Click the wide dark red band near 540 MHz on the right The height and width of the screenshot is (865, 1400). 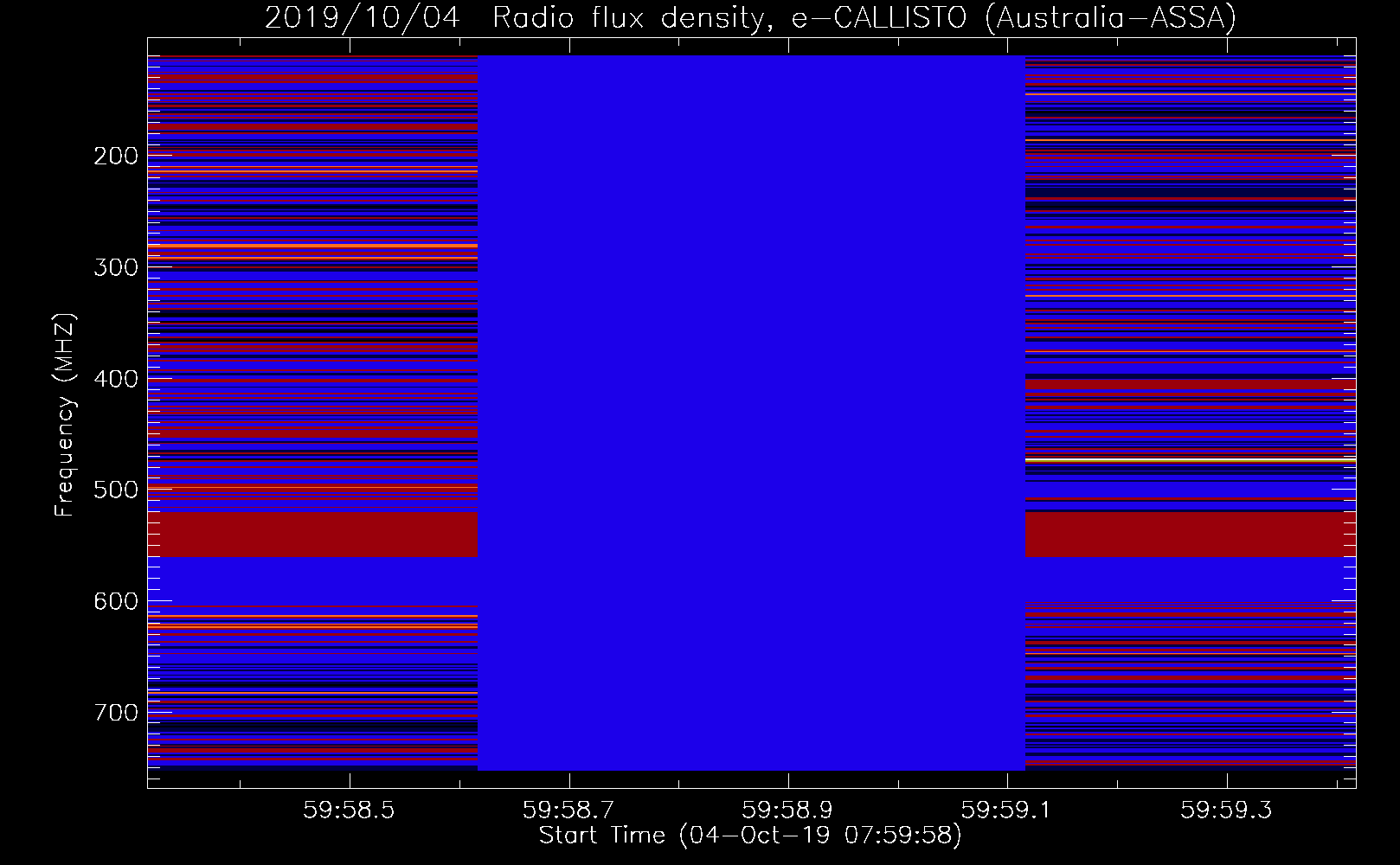coord(1191,535)
